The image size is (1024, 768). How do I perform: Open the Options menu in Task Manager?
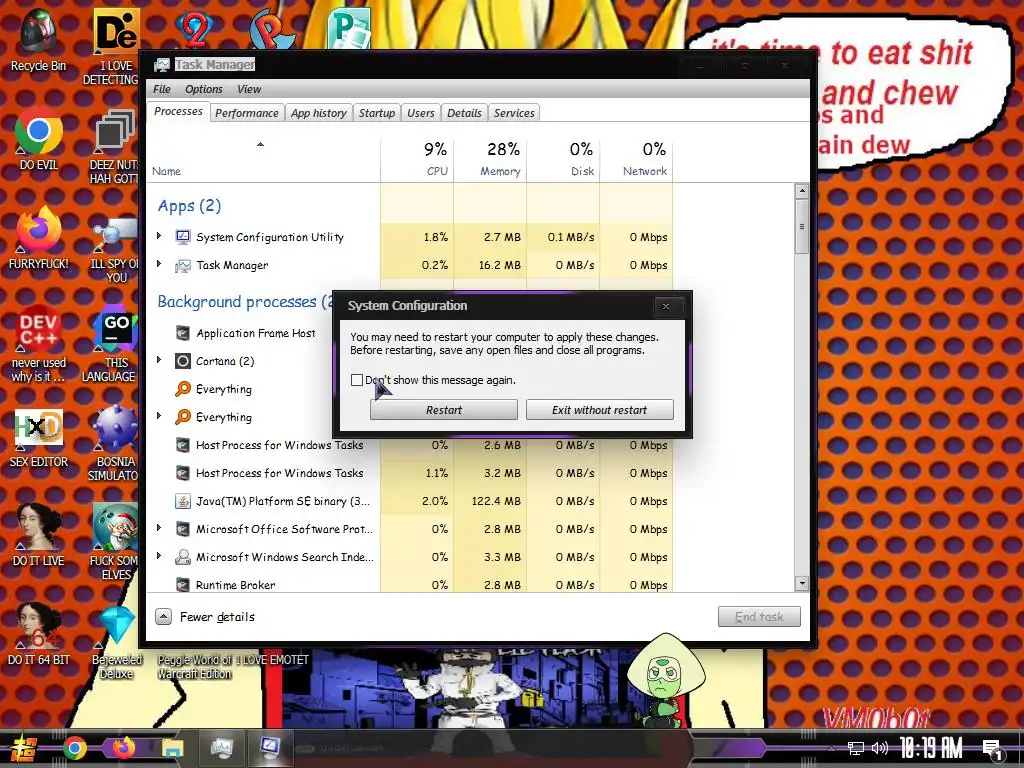203,89
